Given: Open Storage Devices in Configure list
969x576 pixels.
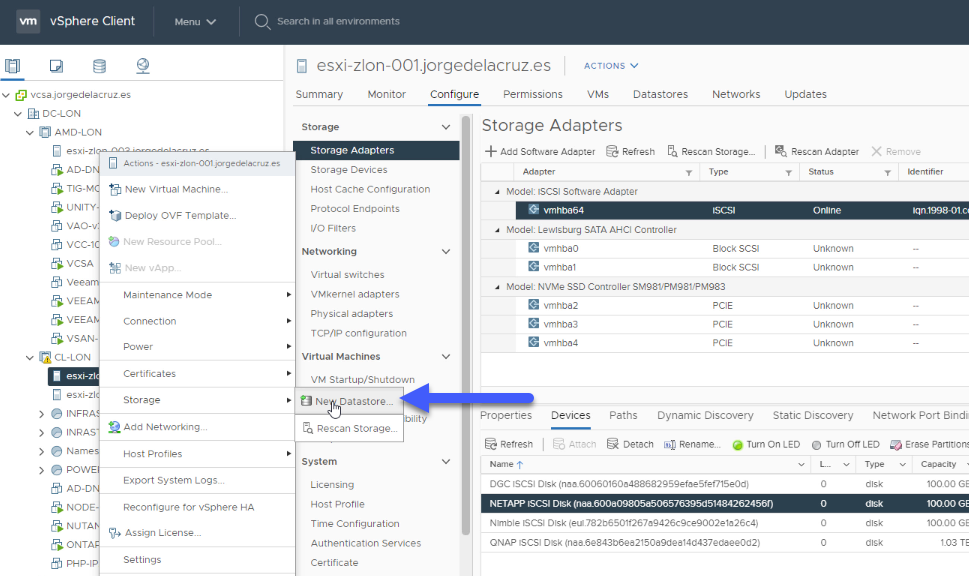Looking at the screenshot, I should tap(349, 169).
